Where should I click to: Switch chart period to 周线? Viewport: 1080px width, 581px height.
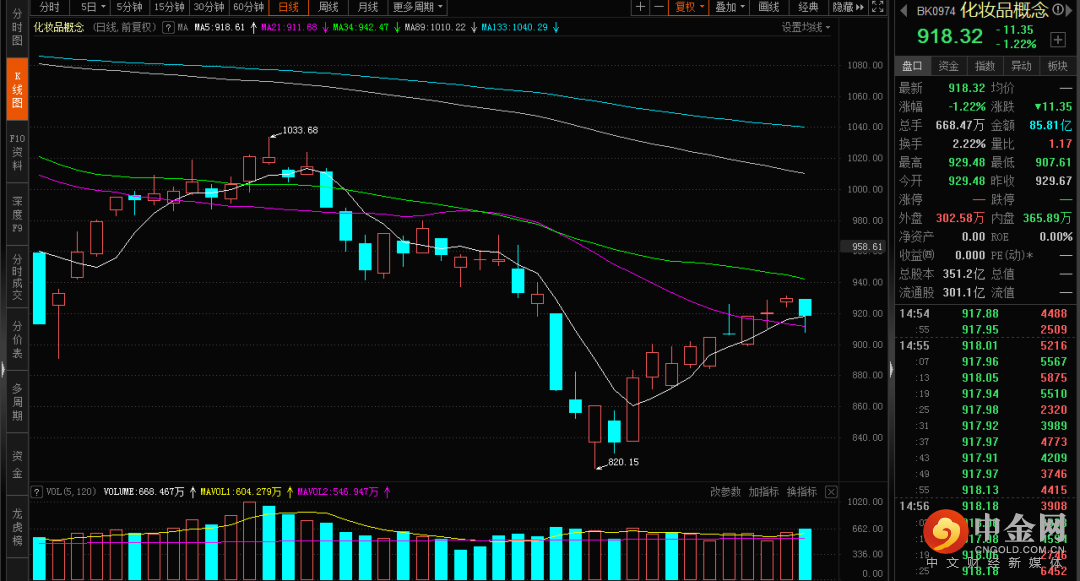pyautogui.click(x=329, y=7)
